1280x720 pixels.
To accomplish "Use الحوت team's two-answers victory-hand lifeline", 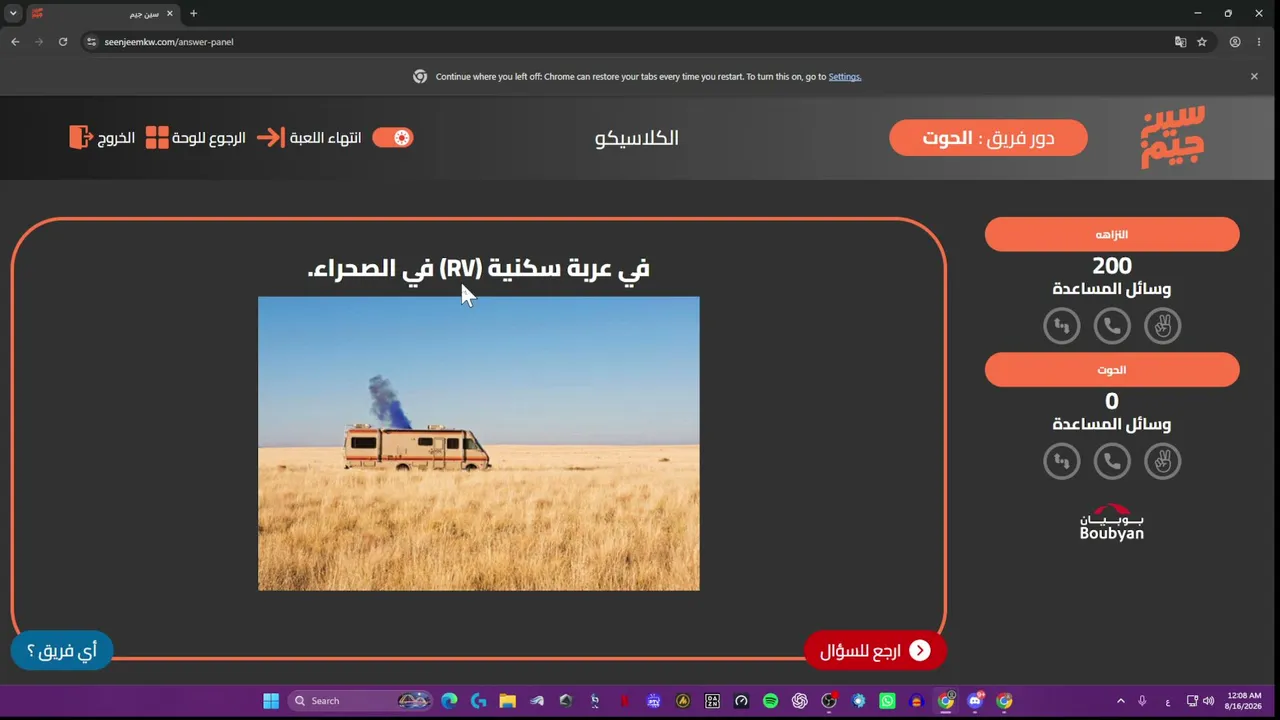I will [x=1162, y=461].
